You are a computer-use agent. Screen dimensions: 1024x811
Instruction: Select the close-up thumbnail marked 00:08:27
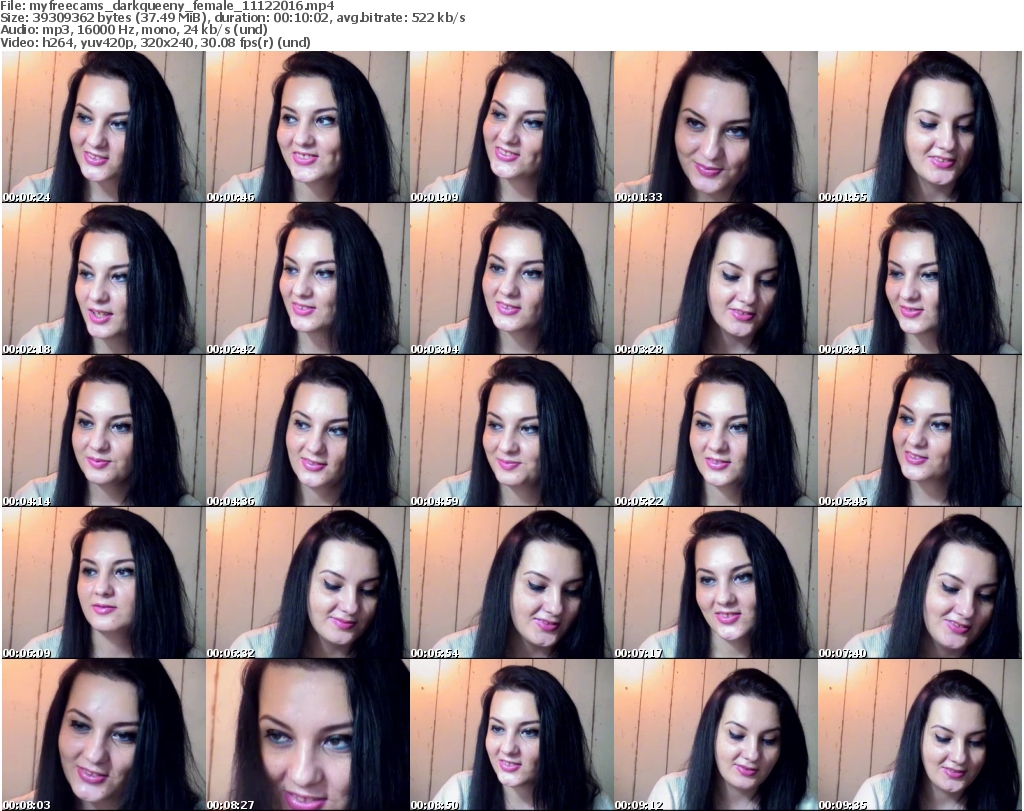(x=307, y=735)
